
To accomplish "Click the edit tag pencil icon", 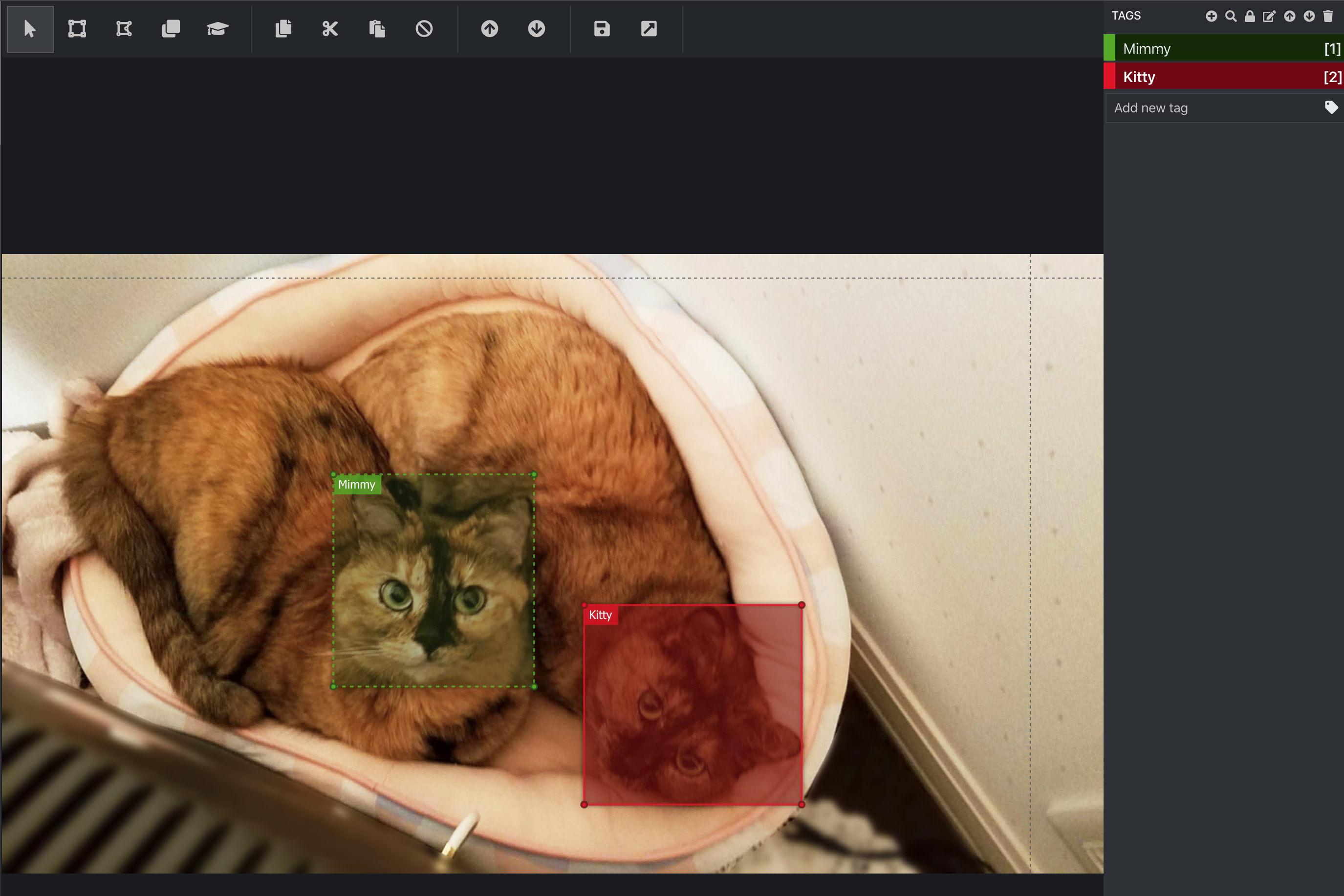I will (1269, 16).
